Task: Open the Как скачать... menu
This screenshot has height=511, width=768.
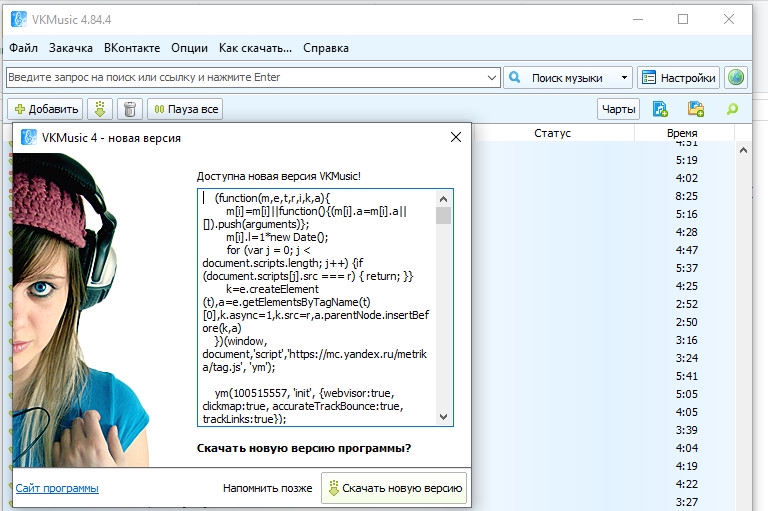Action: [x=255, y=48]
